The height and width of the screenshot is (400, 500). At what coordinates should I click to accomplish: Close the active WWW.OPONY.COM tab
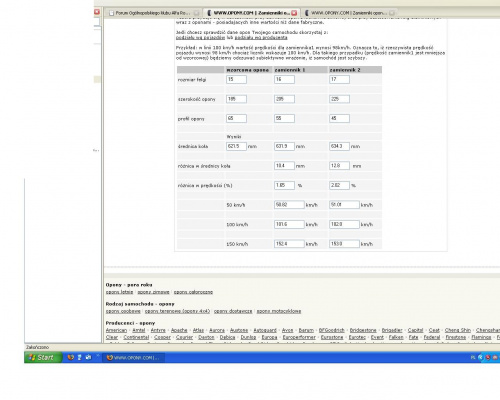pos(294,13)
